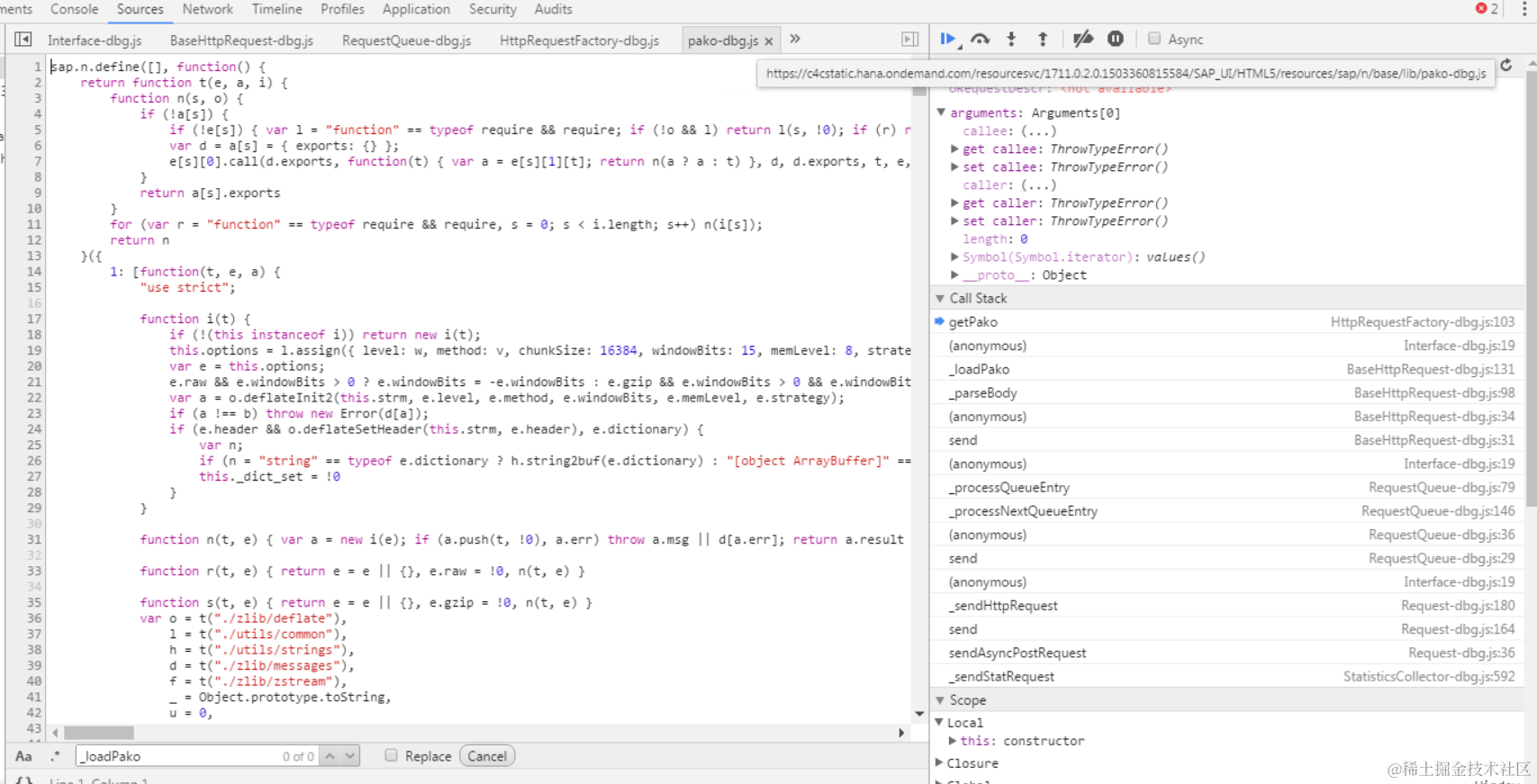Switch to the Profiles tab
Screen dimensions: 1537x784
tap(342, 9)
